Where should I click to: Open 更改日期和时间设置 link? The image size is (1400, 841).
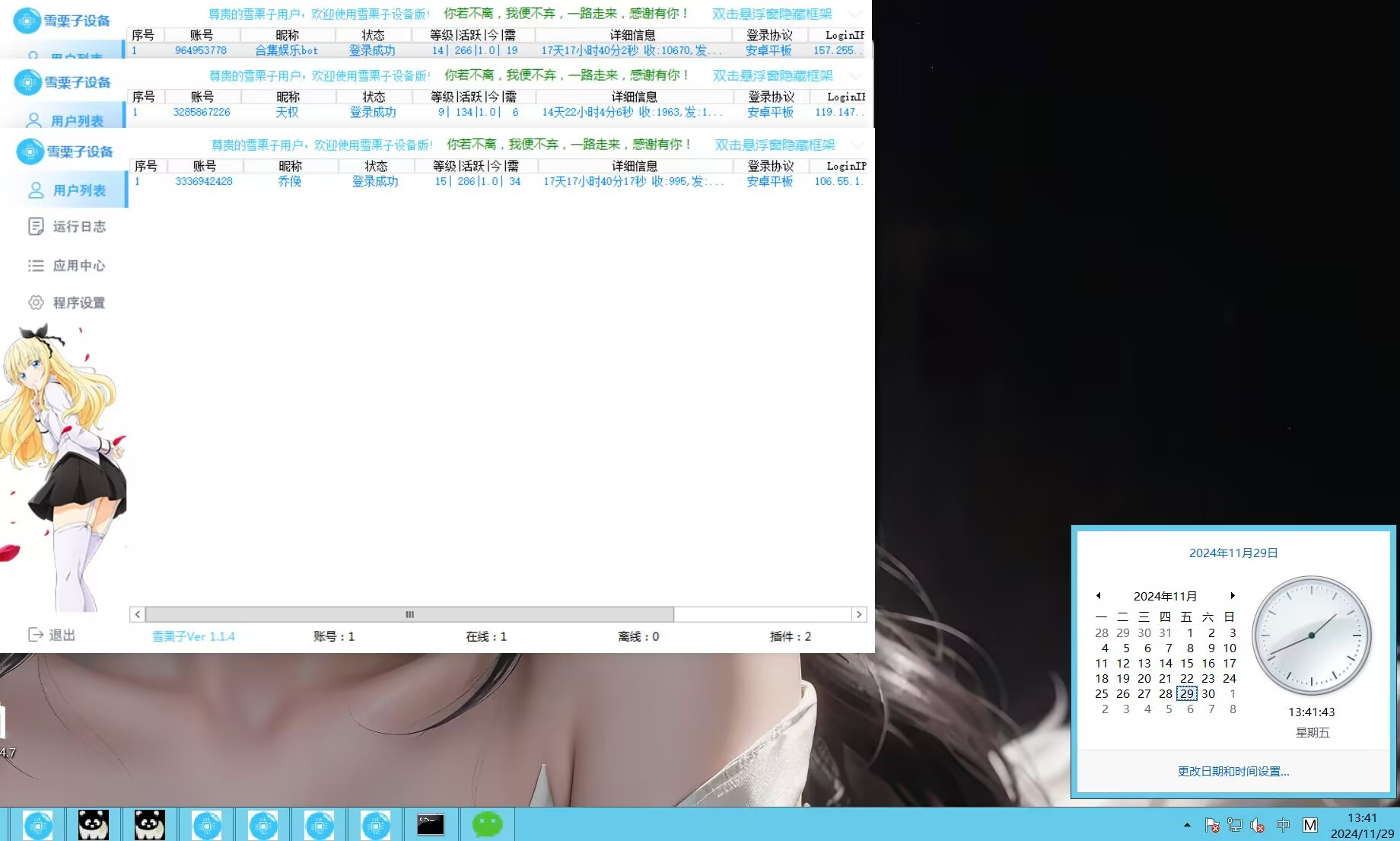1233,771
